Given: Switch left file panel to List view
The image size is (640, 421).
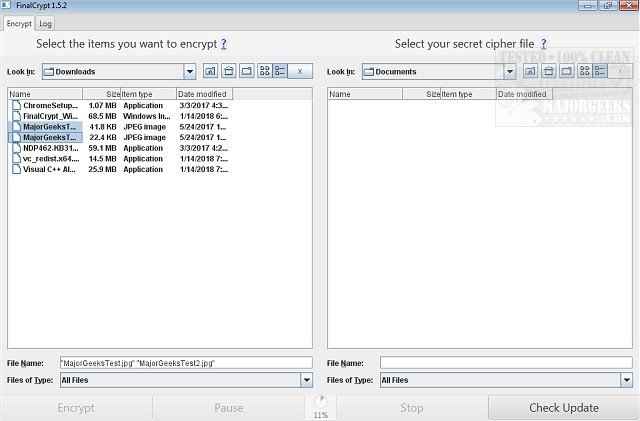Looking at the screenshot, I should [265, 72].
